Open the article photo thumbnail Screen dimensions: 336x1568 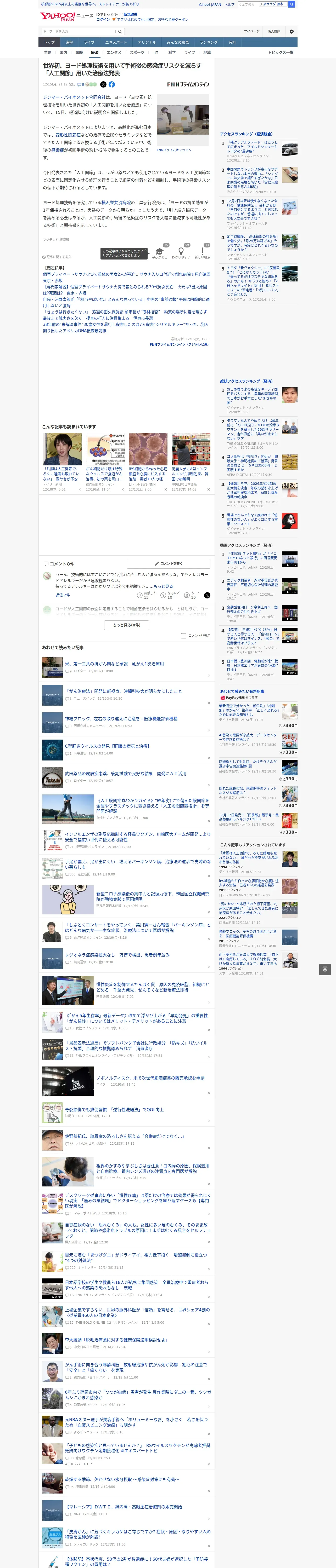[183, 119]
